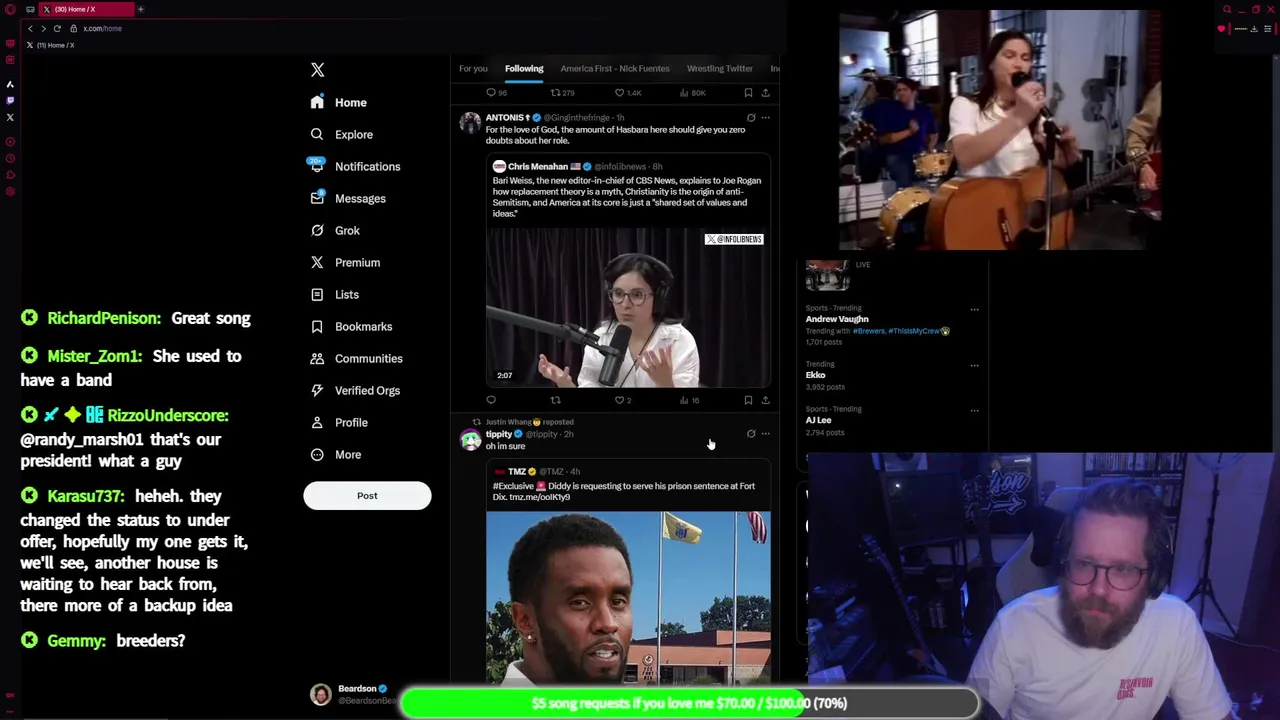
Task: Click the browser forward arrow
Action: pos(43,28)
